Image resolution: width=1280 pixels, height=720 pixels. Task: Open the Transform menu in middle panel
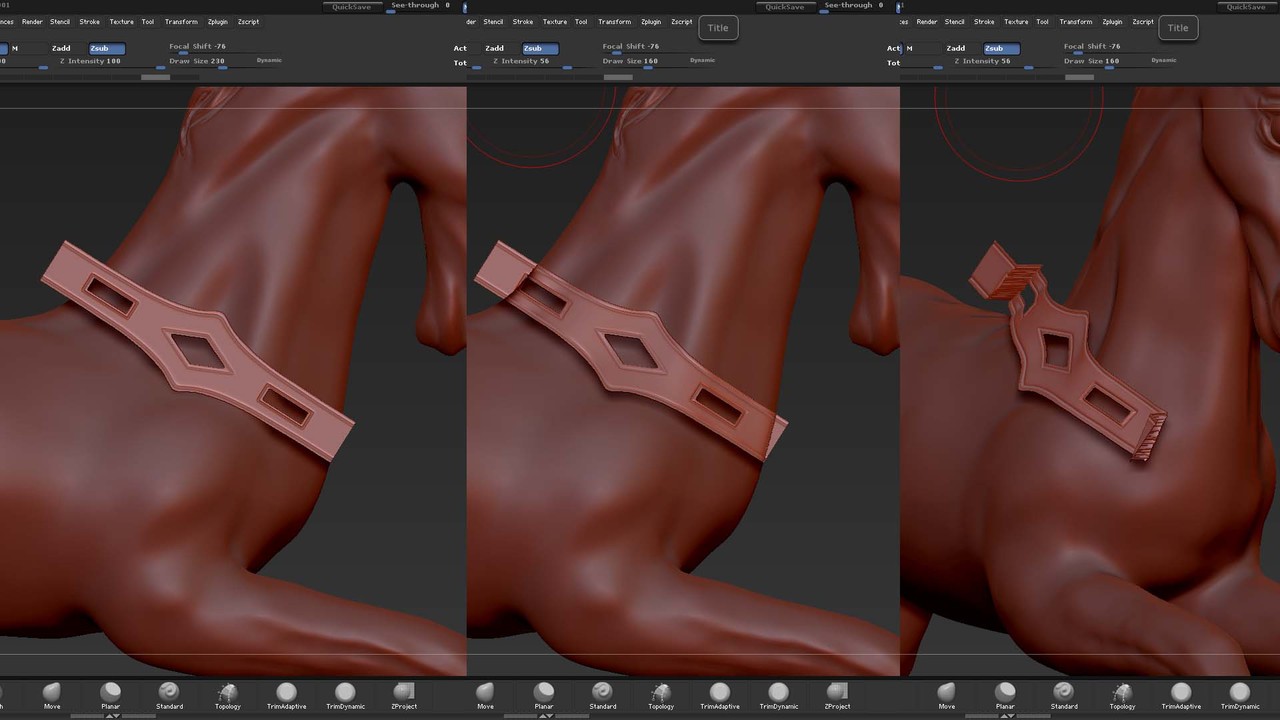click(614, 21)
